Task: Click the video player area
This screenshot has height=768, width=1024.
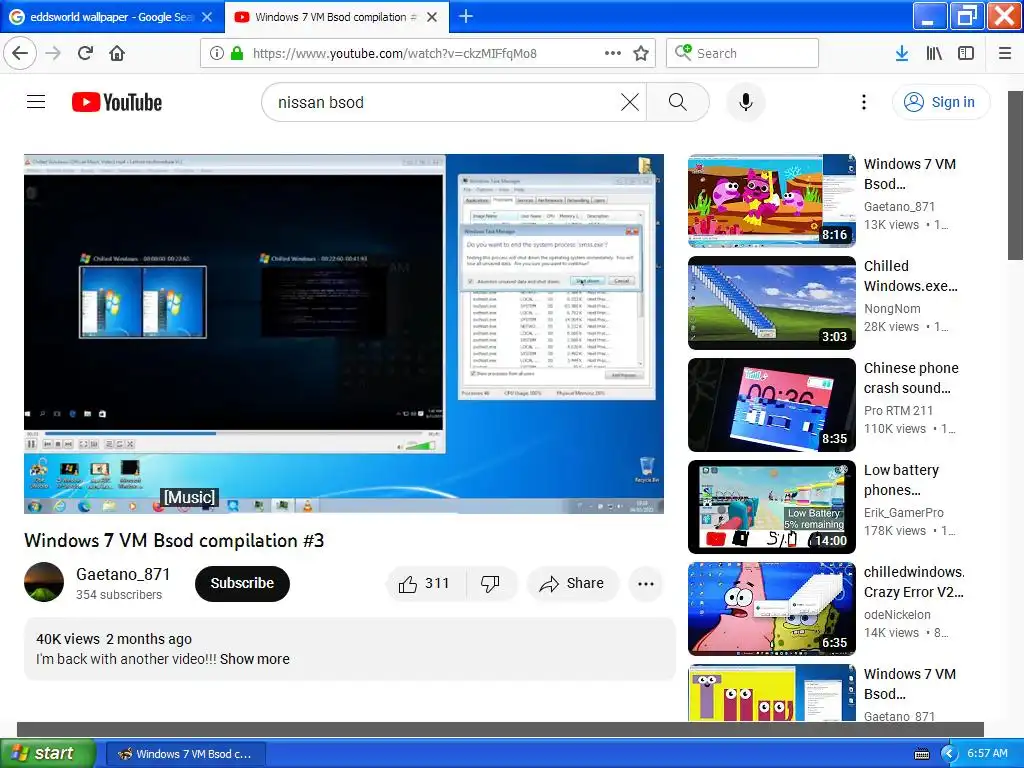Action: coord(344,334)
